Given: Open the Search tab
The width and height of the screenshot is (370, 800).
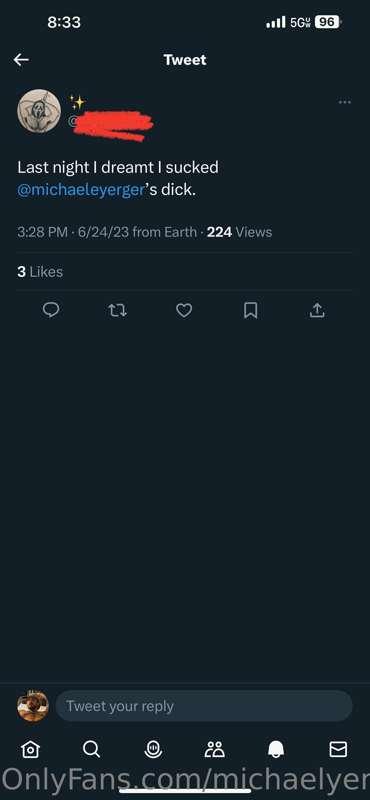Looking at the screenshot, I should click(x=91, y=749).
